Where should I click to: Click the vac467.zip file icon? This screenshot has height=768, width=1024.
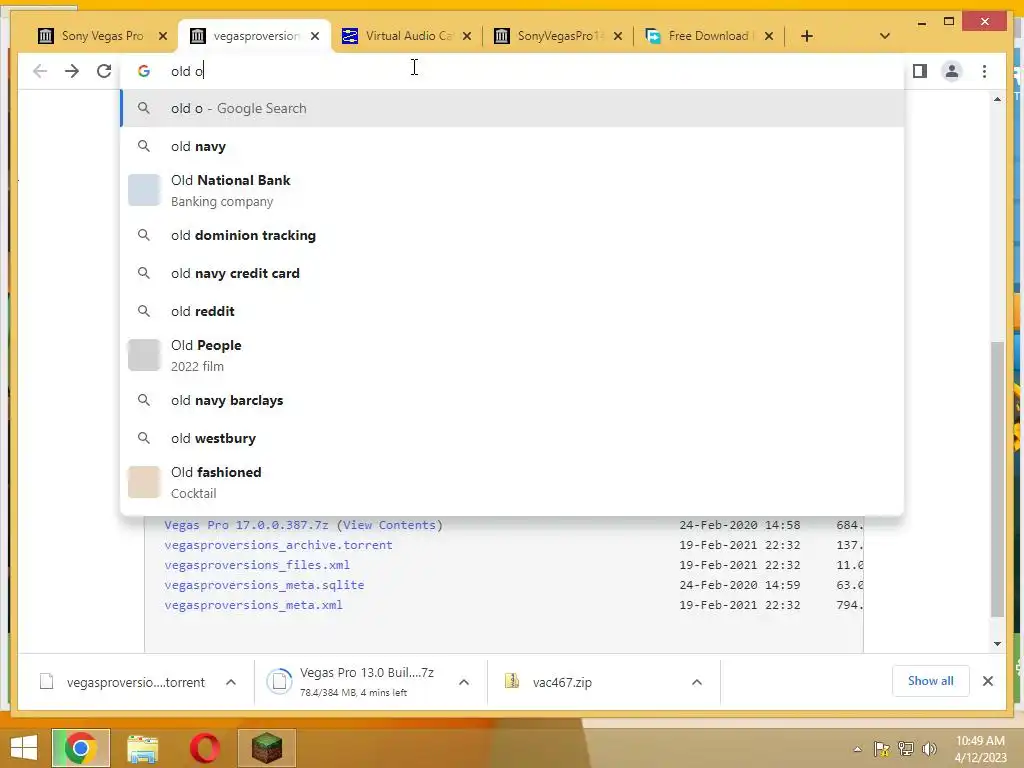[512, 682]
